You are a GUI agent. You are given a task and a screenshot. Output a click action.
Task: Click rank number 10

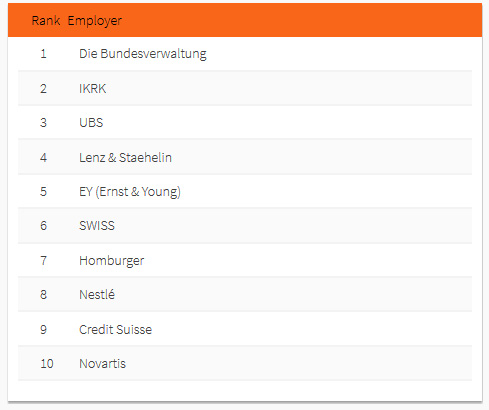pyautogui.click(x=47, y=364)
